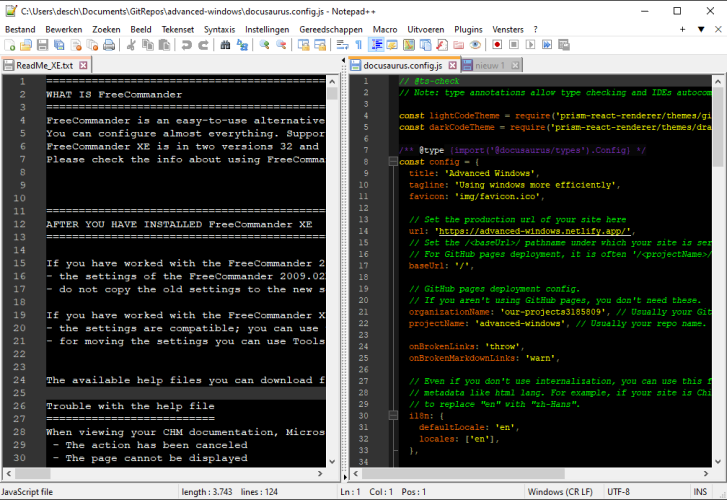
Task: Toggle word wrap
Action: coord(342,45)
